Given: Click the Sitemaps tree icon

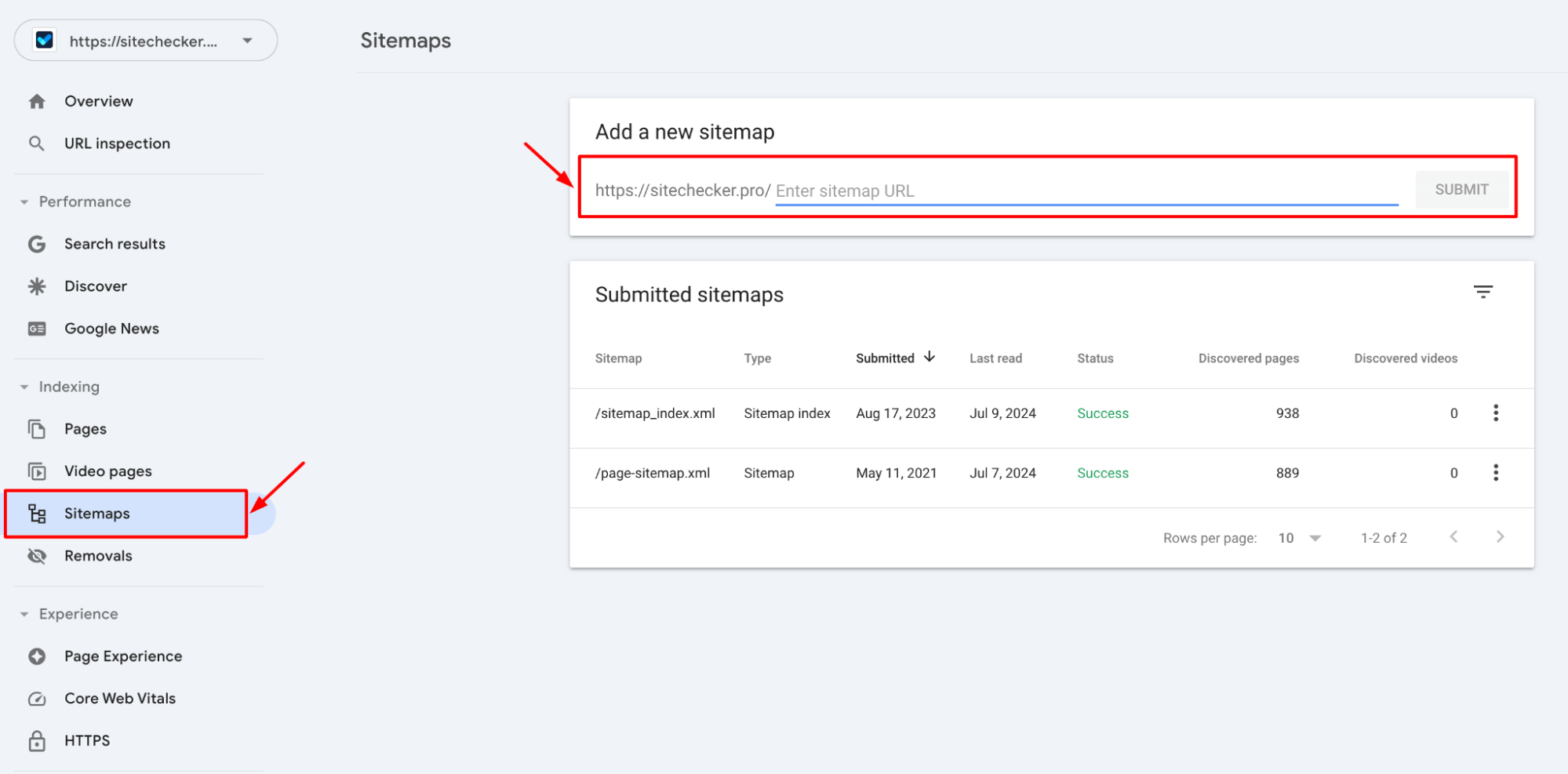Looking at the screenshot, I should coord(37,514).
